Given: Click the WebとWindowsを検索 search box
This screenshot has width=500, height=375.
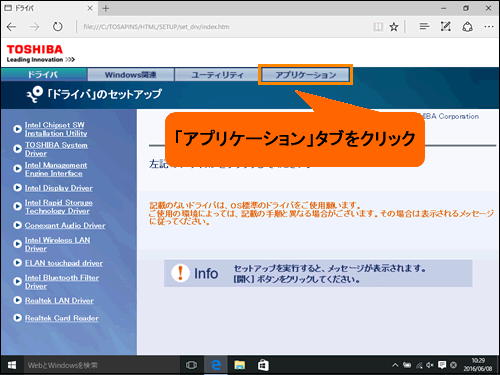Looking at the screenshot, I should click(x=102, y=365).
